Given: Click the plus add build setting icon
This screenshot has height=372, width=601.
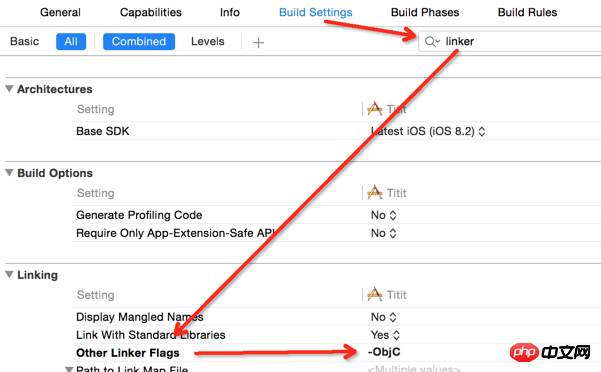Looking at the screenshot, I should coord(258,42).
